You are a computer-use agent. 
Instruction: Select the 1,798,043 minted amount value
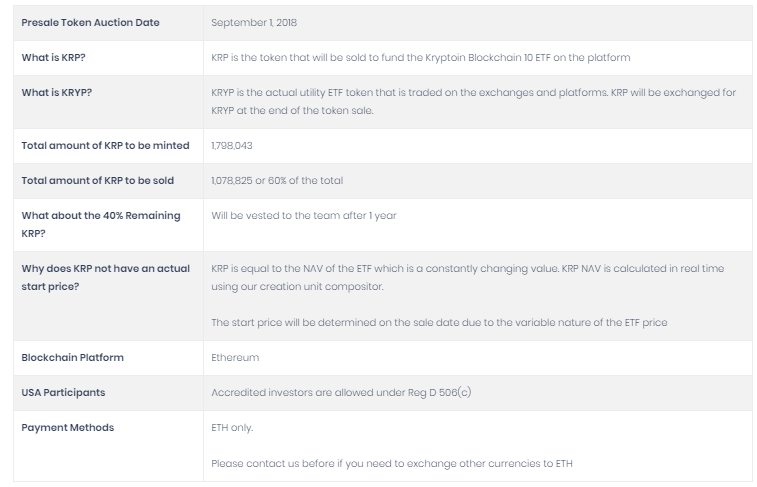[232, 146]
